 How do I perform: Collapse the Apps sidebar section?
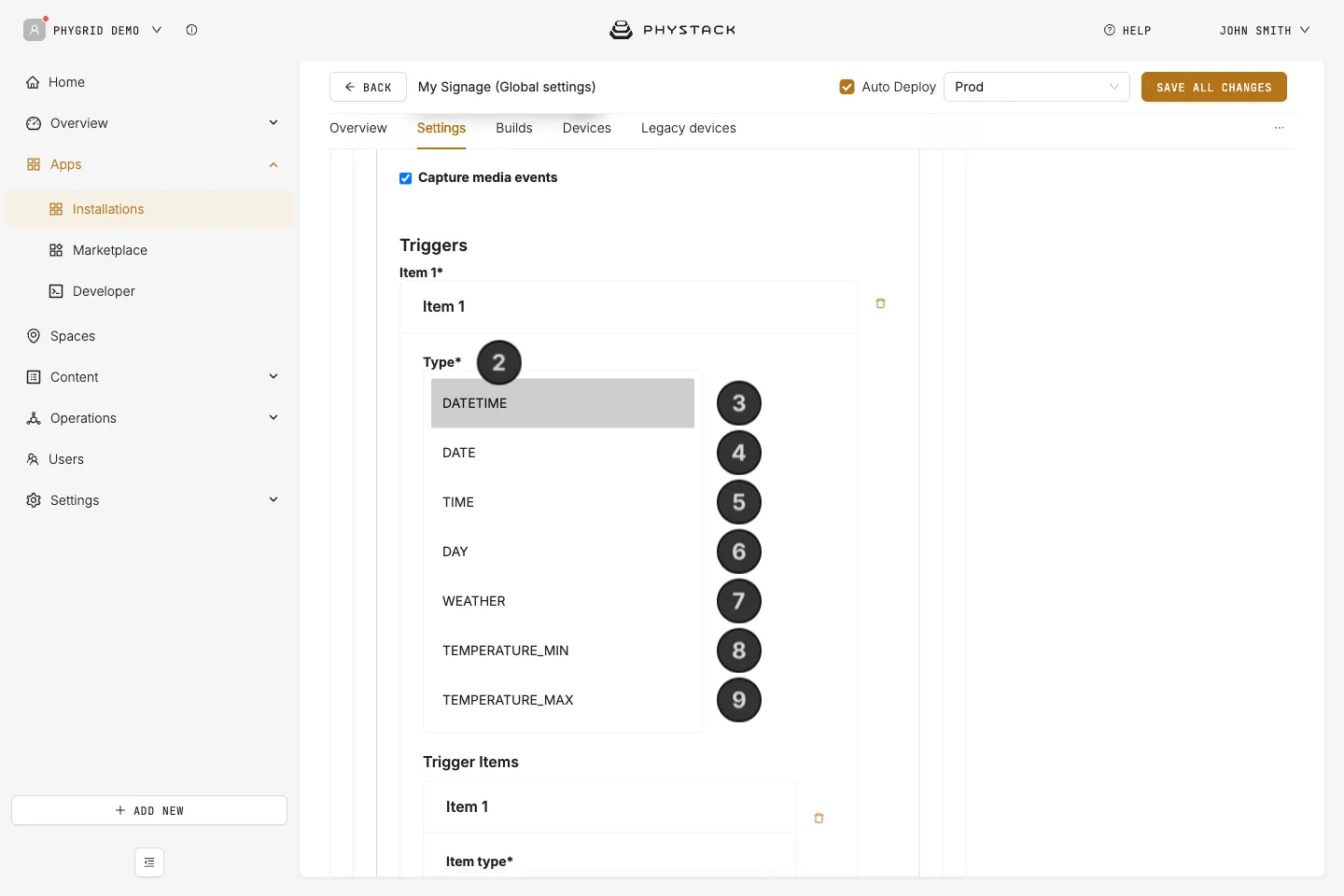[x=273, y=164]
